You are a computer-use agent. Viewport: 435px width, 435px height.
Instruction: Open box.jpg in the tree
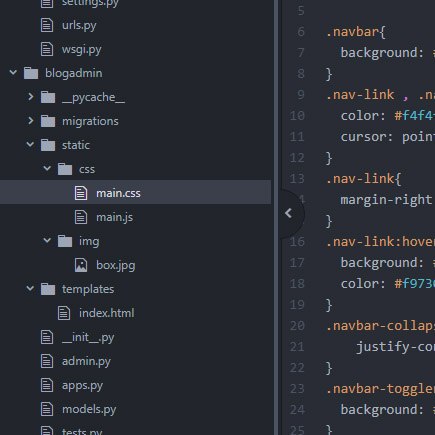tap(116, 266)
